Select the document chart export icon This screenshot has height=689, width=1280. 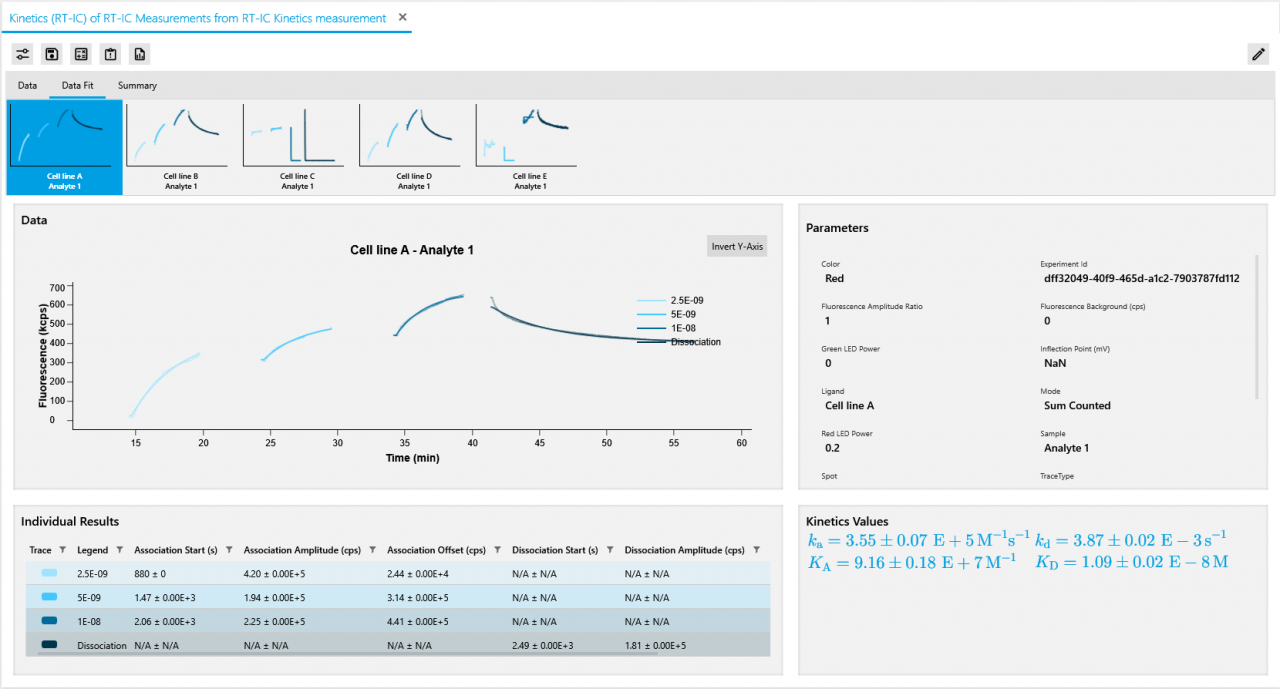pos(139,54)
